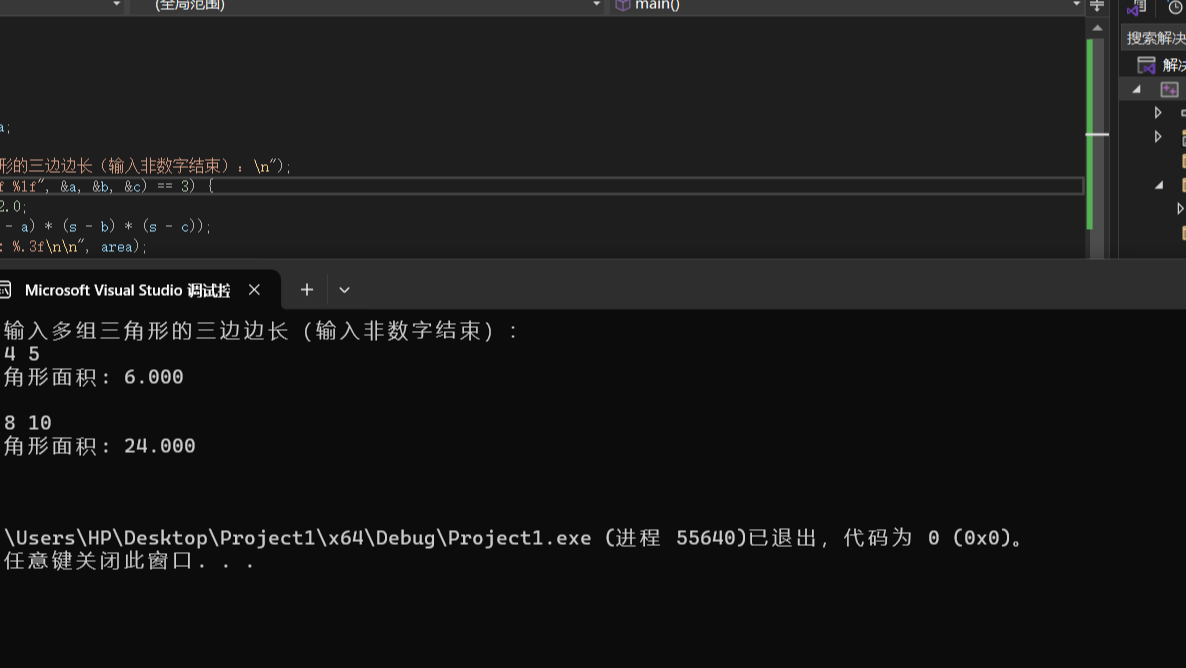This screenshot has width=1186, height=668.
Task: Click the Project1.exe exit message line
Action: pos(514,538)
